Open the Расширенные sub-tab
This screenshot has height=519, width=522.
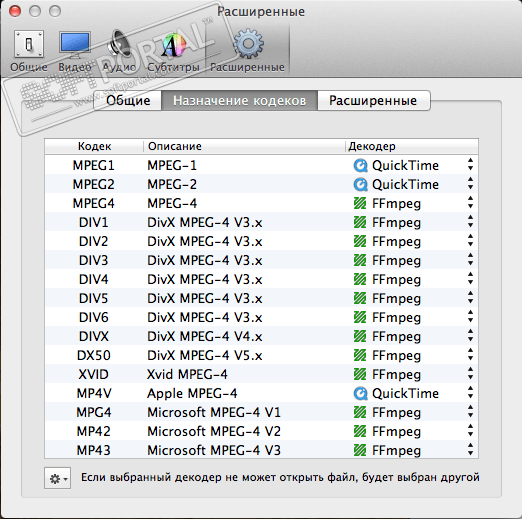coord(373,100)
